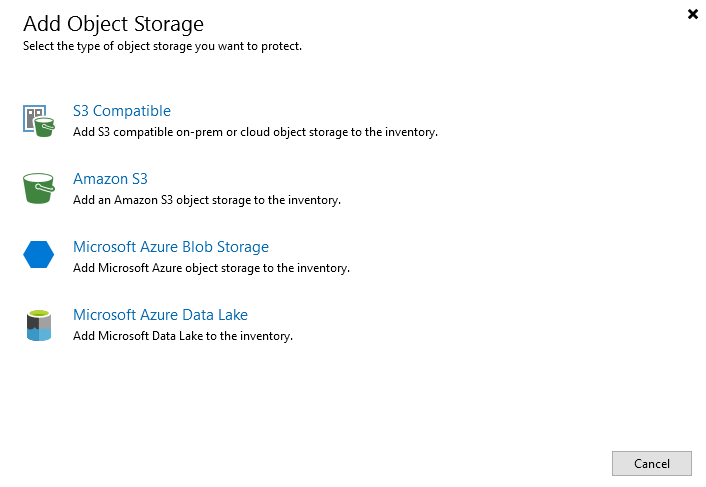The width and height of the screenshot is (706, 487).
Task: Choose the Amazon S3 link
Action: pyautogui.click(x=110, y=179)
